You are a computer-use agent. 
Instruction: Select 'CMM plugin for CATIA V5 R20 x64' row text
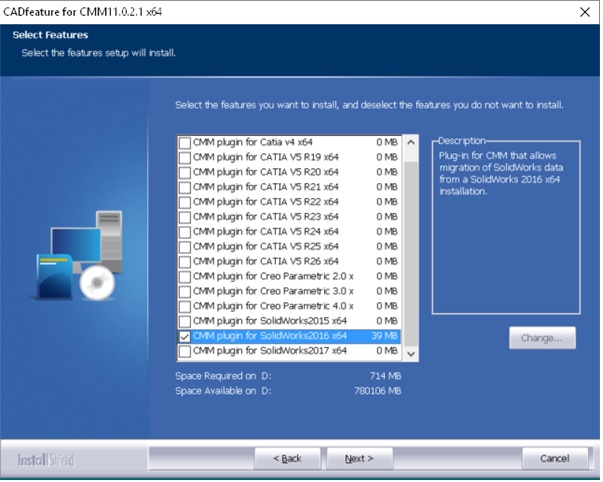tap(266, 172)
